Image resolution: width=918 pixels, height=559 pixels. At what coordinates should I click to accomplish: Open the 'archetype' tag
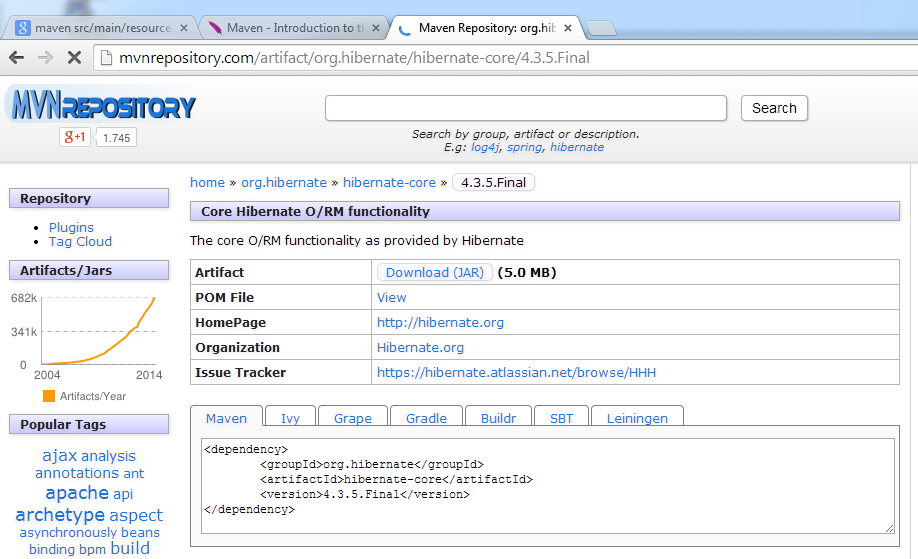click(60, 515)
